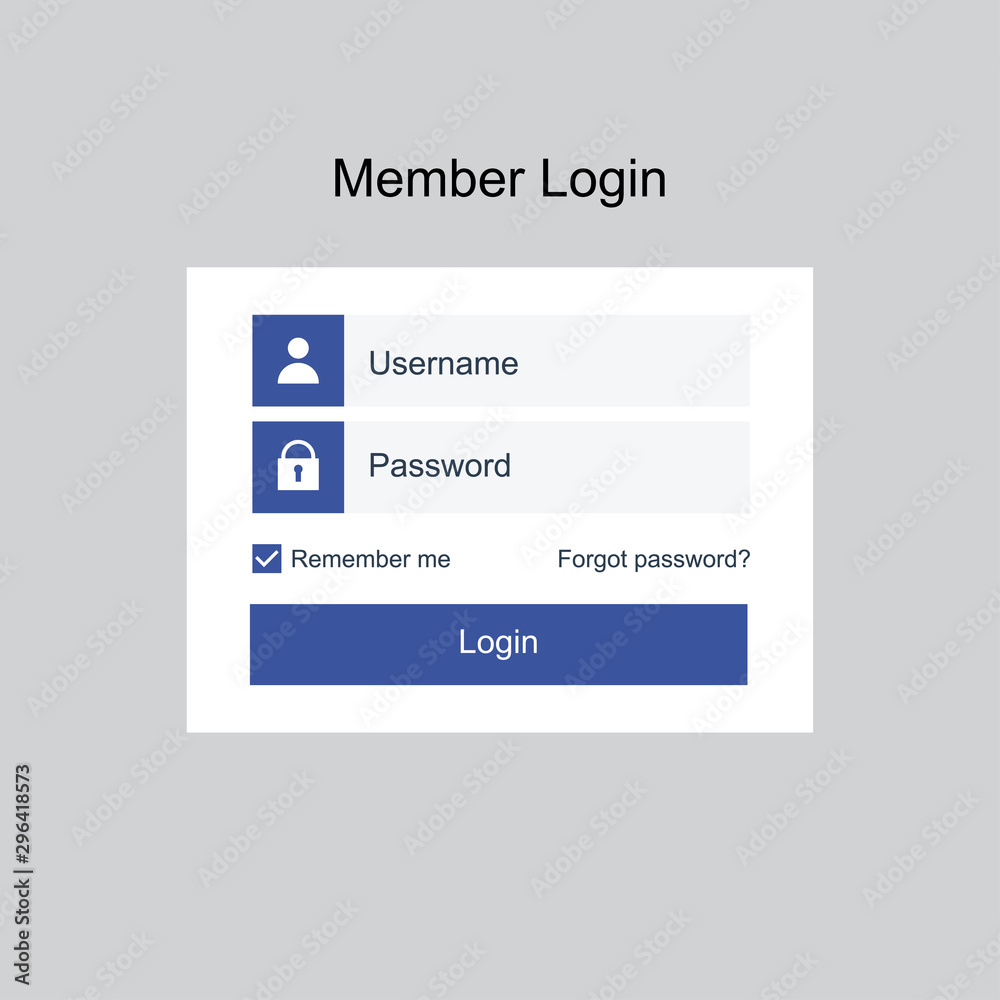Click the white checkmark inside the blue box

point(267,559)
